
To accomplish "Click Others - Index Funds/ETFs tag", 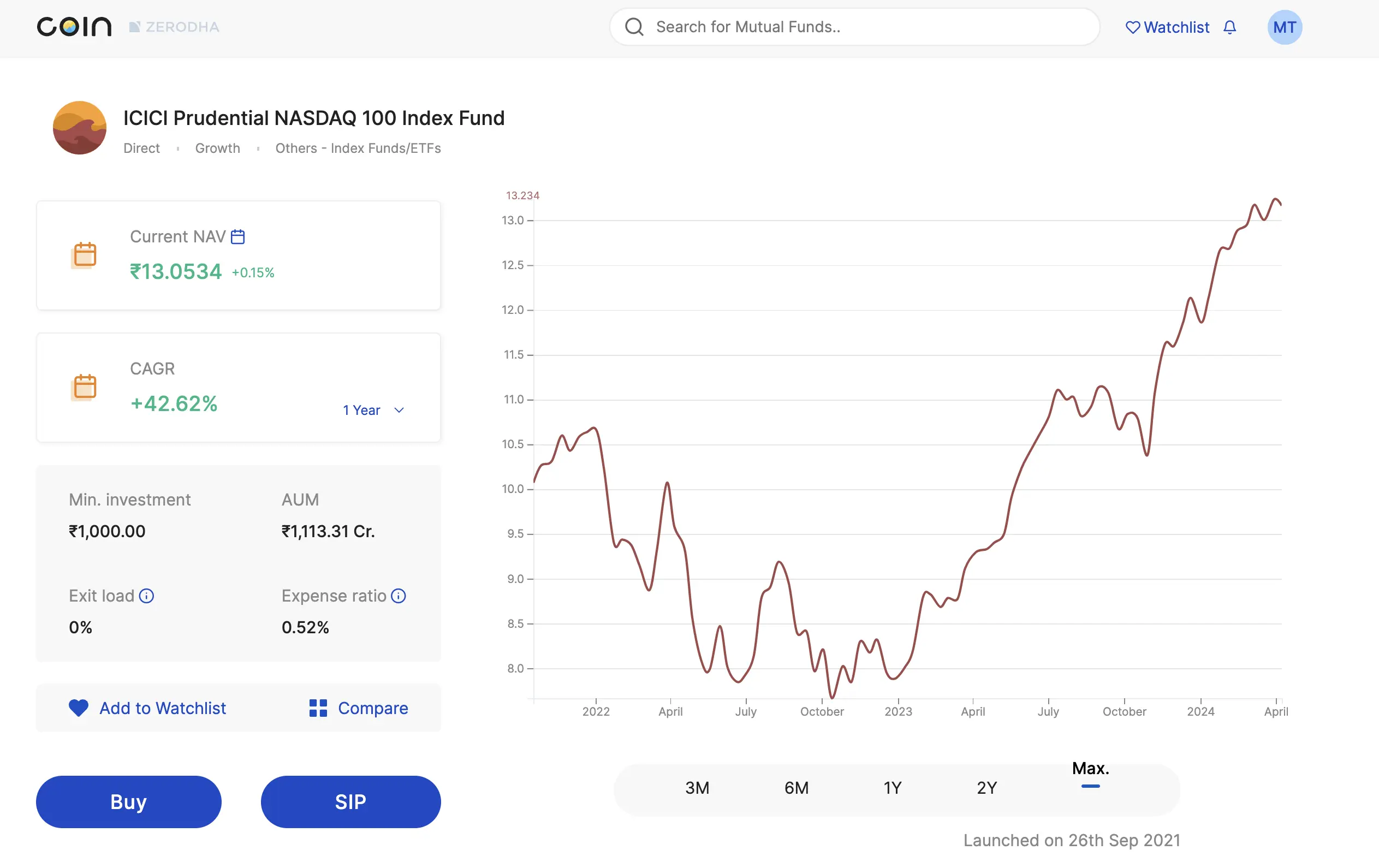I will click(x=358, y=148).
